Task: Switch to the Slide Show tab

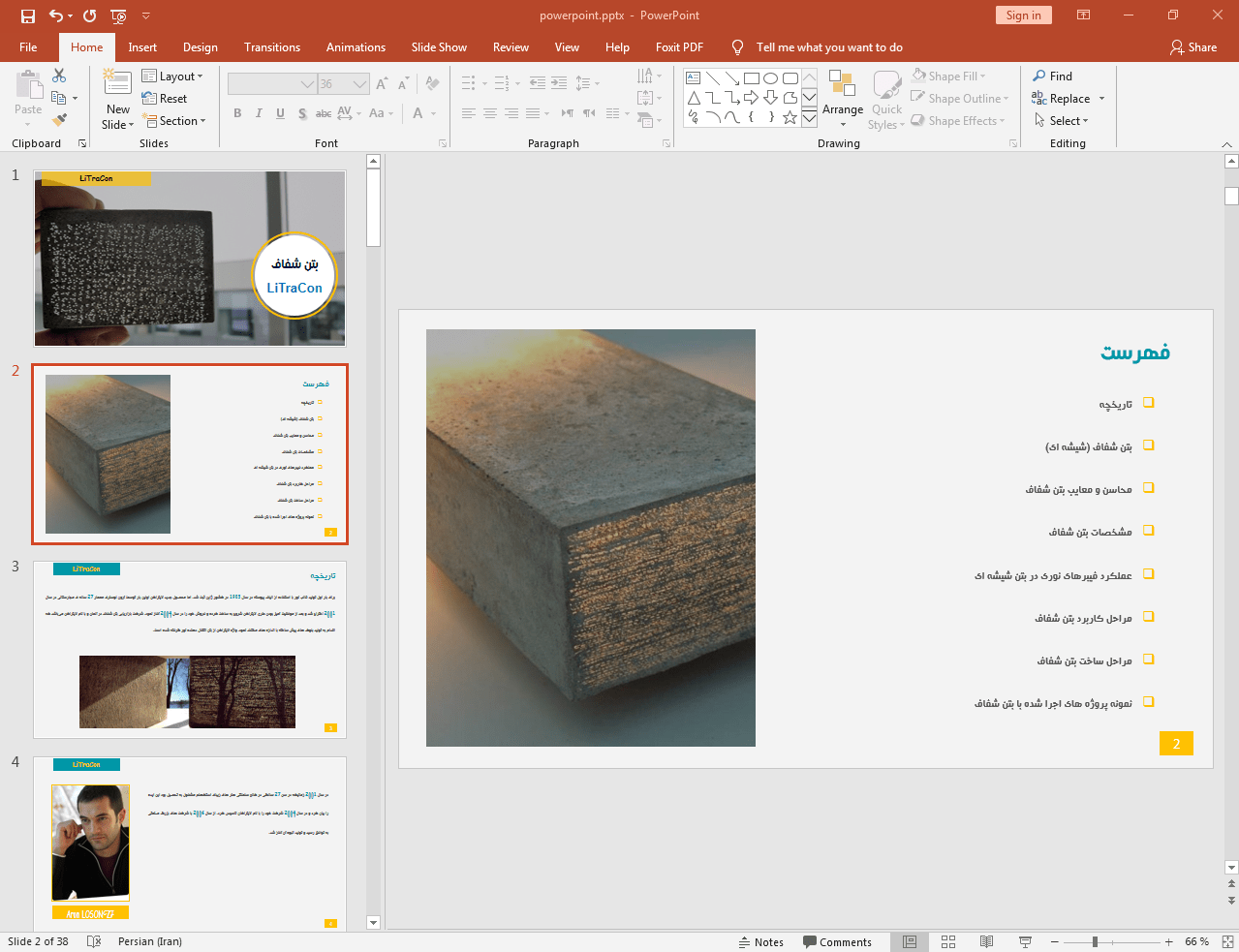Action: coord(439,46)
